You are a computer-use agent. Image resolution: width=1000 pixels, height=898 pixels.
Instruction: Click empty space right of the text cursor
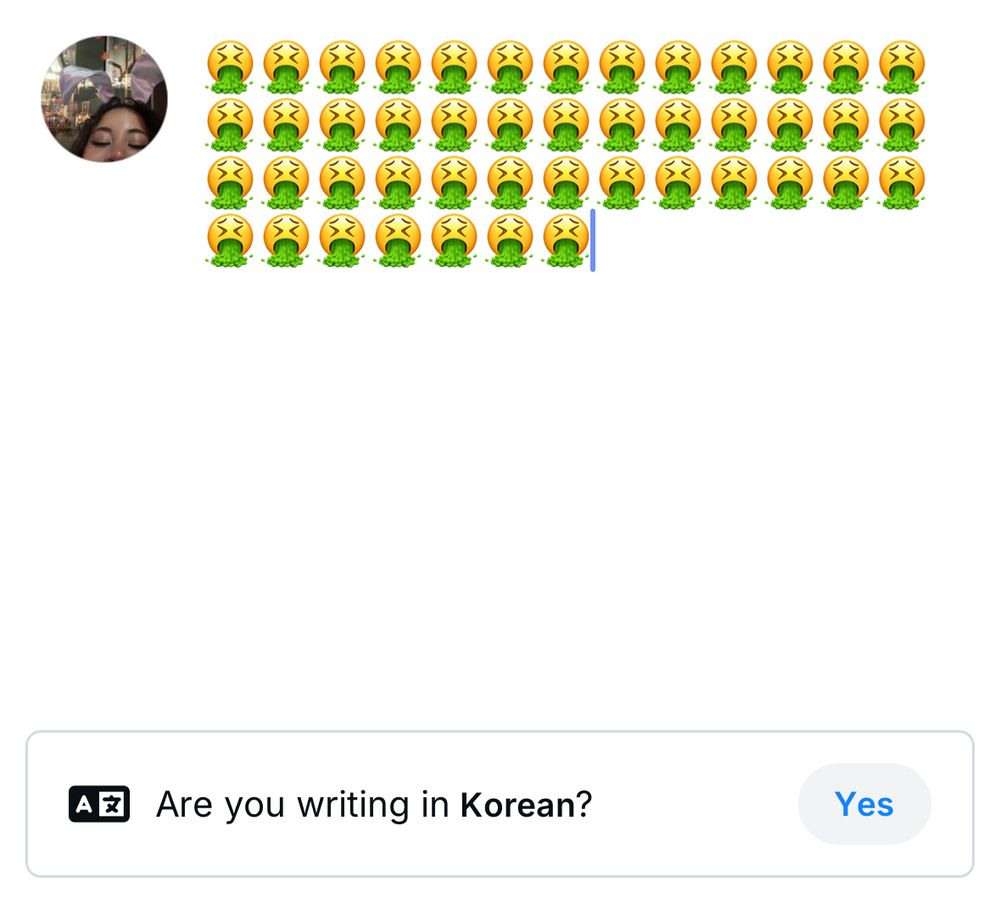[759, 240]
